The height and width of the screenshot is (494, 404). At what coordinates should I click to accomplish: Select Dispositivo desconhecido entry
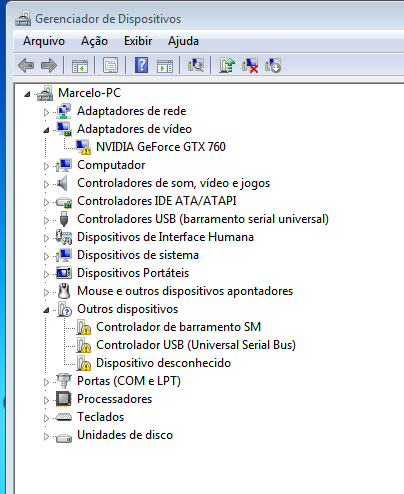(x=163, y=363)
